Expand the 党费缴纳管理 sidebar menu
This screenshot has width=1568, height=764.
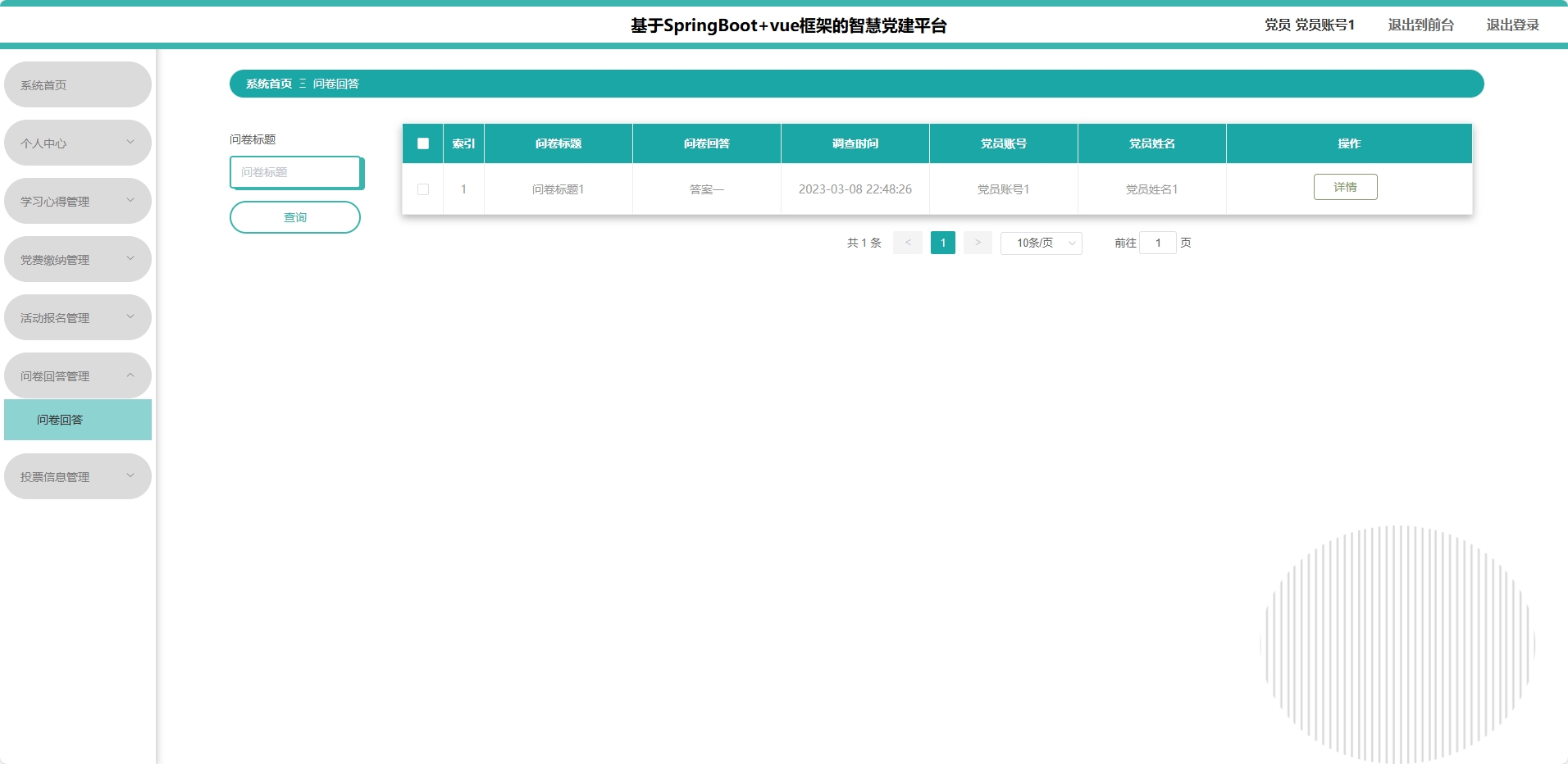coord(78,259)
